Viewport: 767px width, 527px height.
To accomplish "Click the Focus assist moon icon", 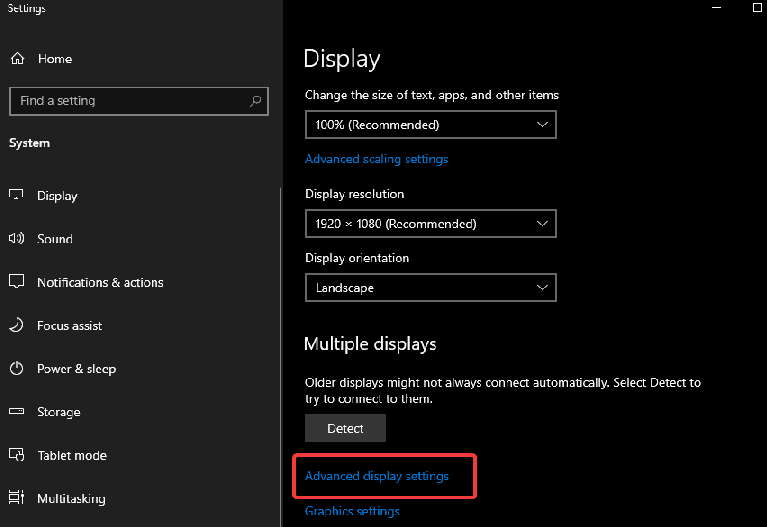I will click(16, 325).
